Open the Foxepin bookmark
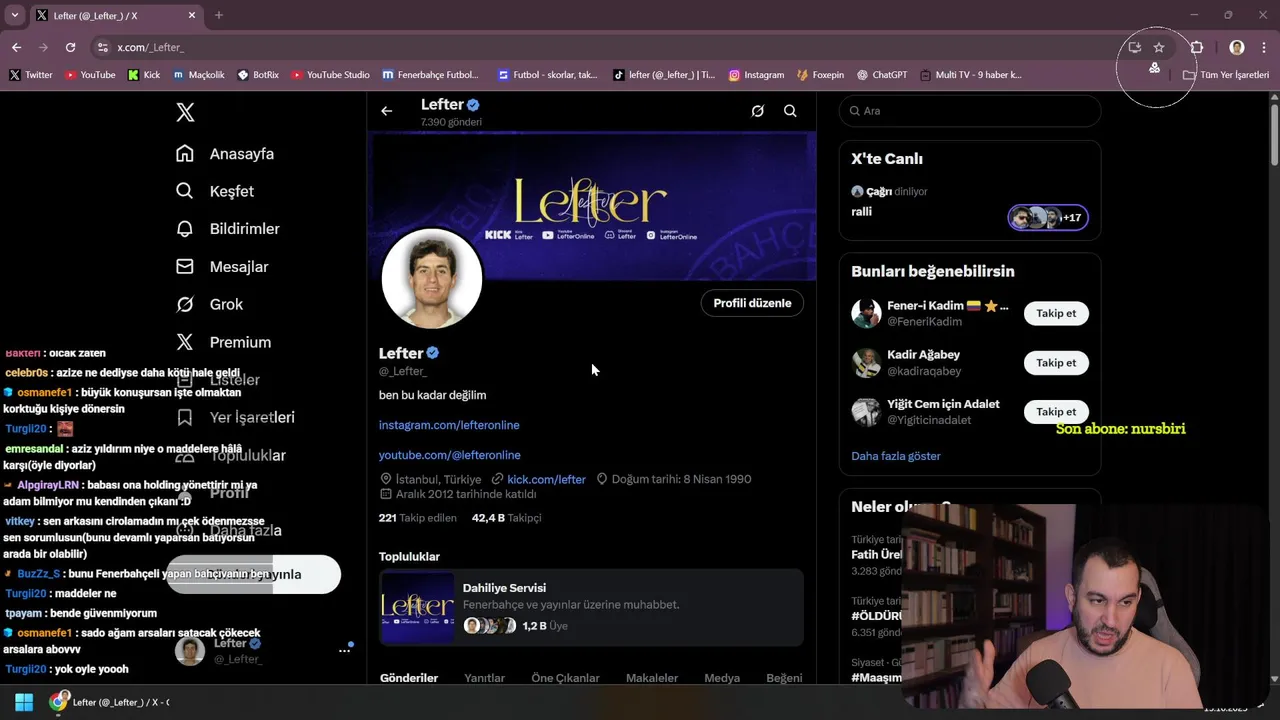The image size is (1280, 720). click(x=820, y=75)
